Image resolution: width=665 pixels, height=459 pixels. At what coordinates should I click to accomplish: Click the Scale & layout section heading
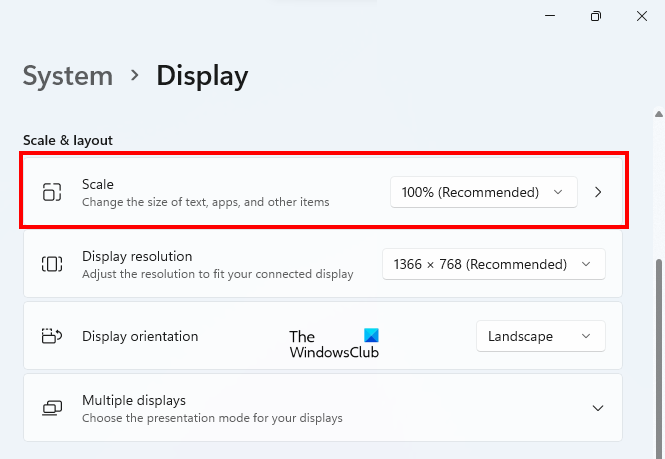[68, 140]
